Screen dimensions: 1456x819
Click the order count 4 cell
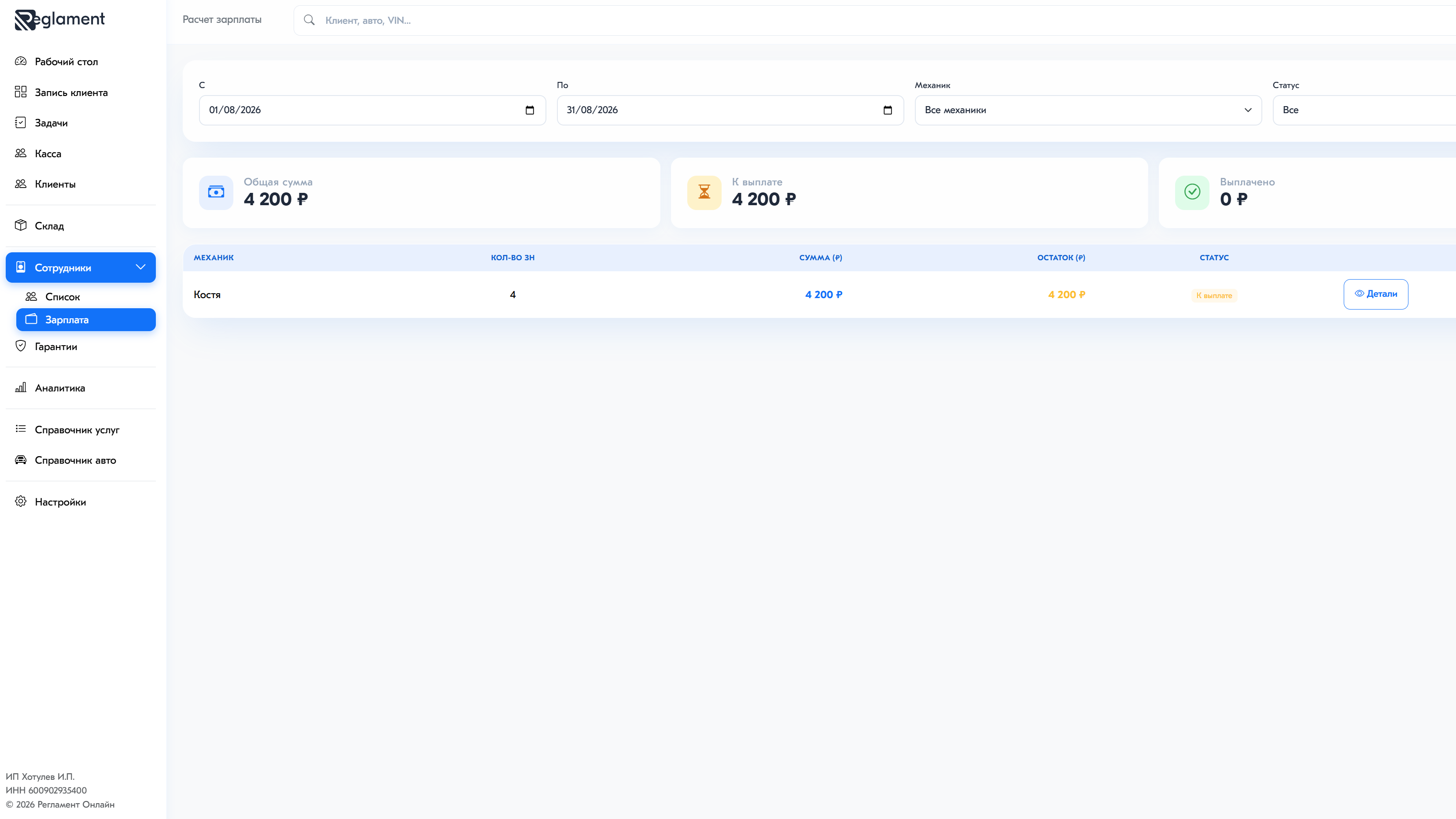tap(512, 295)
